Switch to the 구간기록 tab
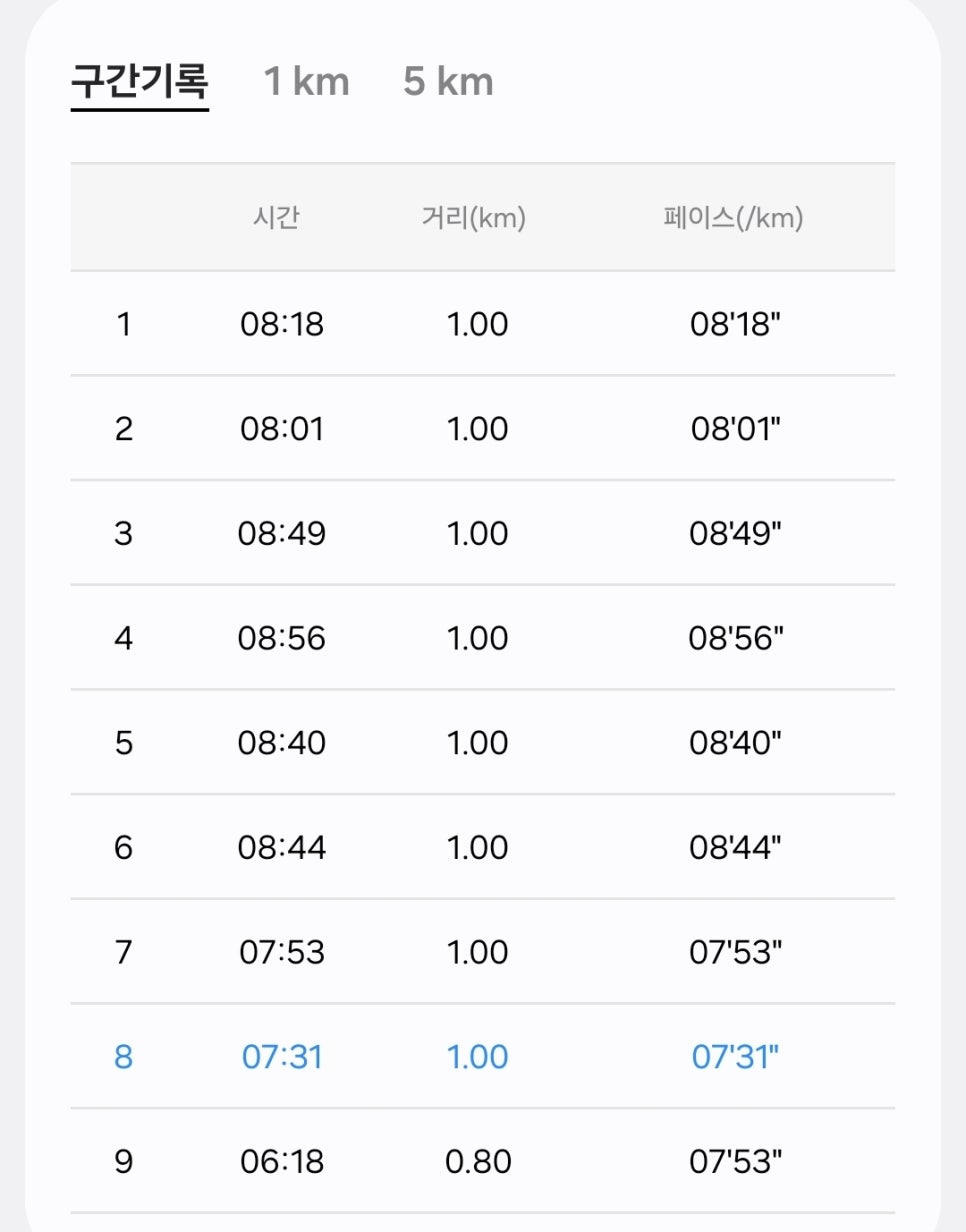This screenshot has width=966, height=1232. (x=140, y=81)
